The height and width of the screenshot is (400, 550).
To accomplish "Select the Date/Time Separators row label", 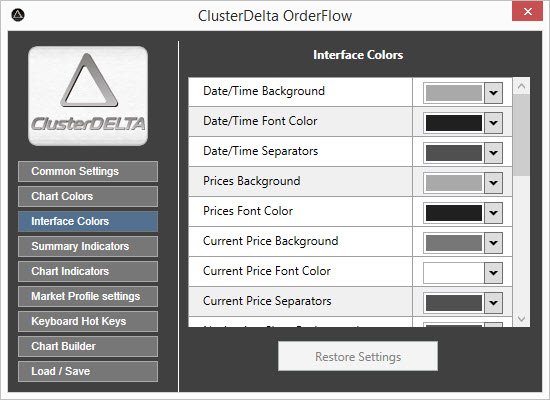I will click(260, 151).
